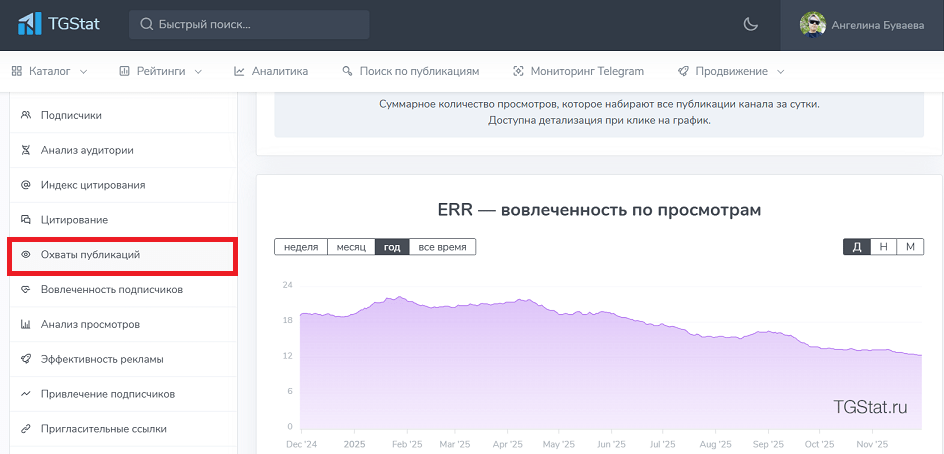Click the TGStat logo icon

(29, 24)
